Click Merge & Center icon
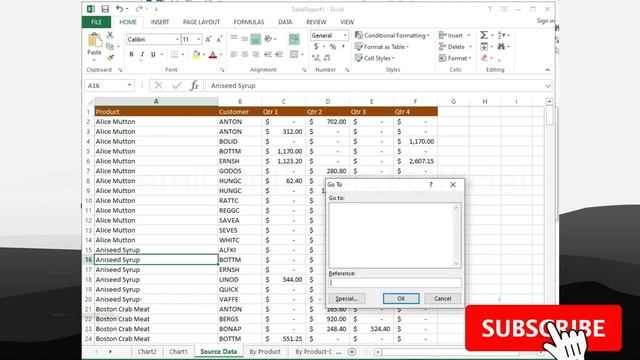 click(x=294, y=54)
